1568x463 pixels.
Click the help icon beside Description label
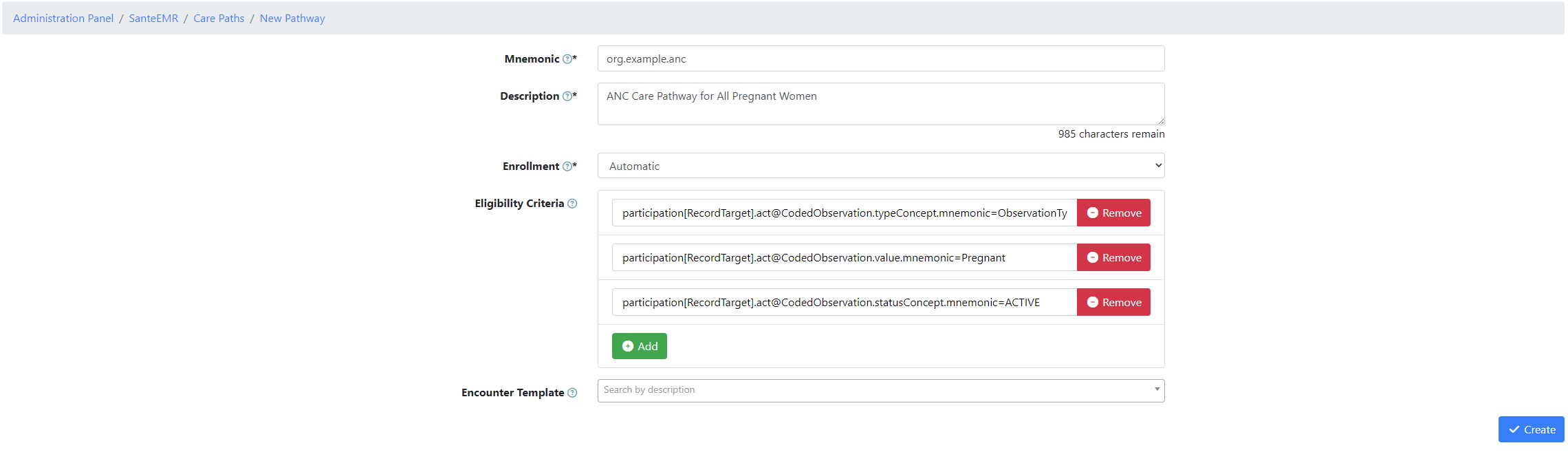click(567, 96)
